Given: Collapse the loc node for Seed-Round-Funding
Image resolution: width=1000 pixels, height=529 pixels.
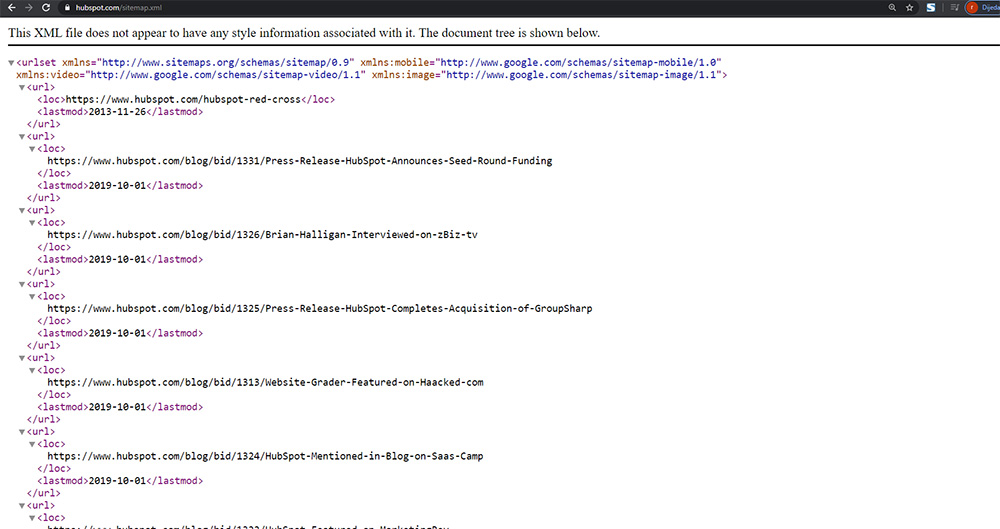Looking at the screenshot, I should (32, 149).
